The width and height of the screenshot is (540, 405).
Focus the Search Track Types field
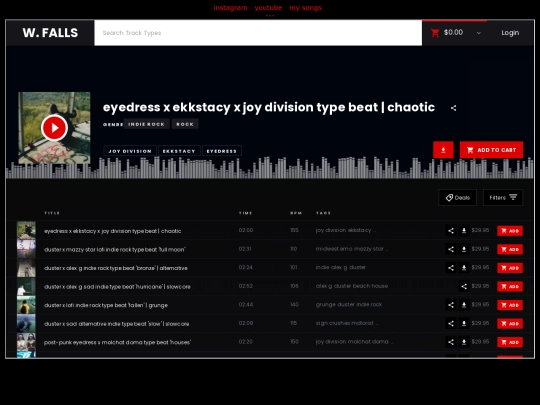click(258, 33)
